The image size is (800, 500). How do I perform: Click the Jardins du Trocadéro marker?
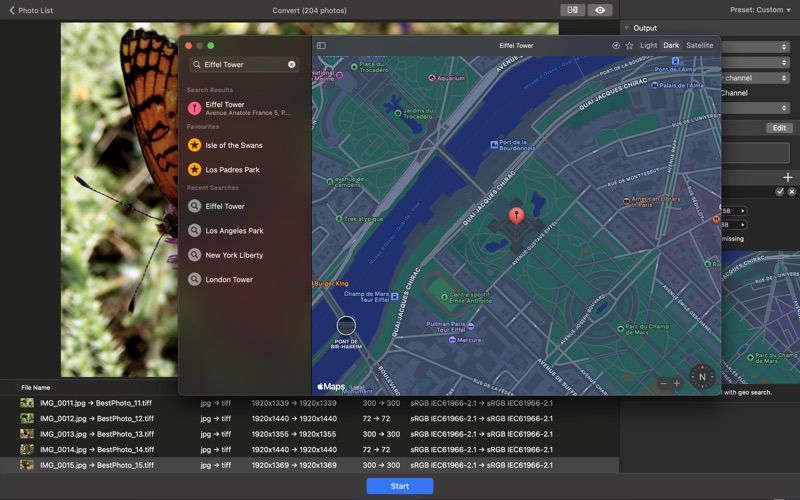click(397, 113)
